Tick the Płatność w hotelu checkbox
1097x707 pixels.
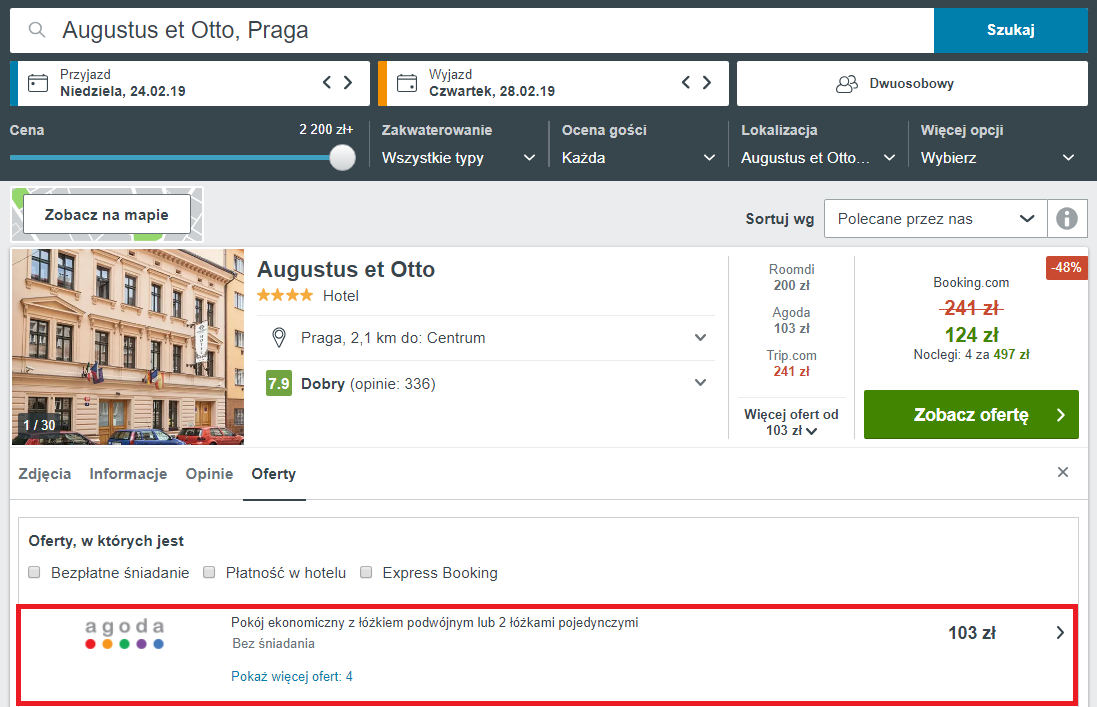click(210, 573)
